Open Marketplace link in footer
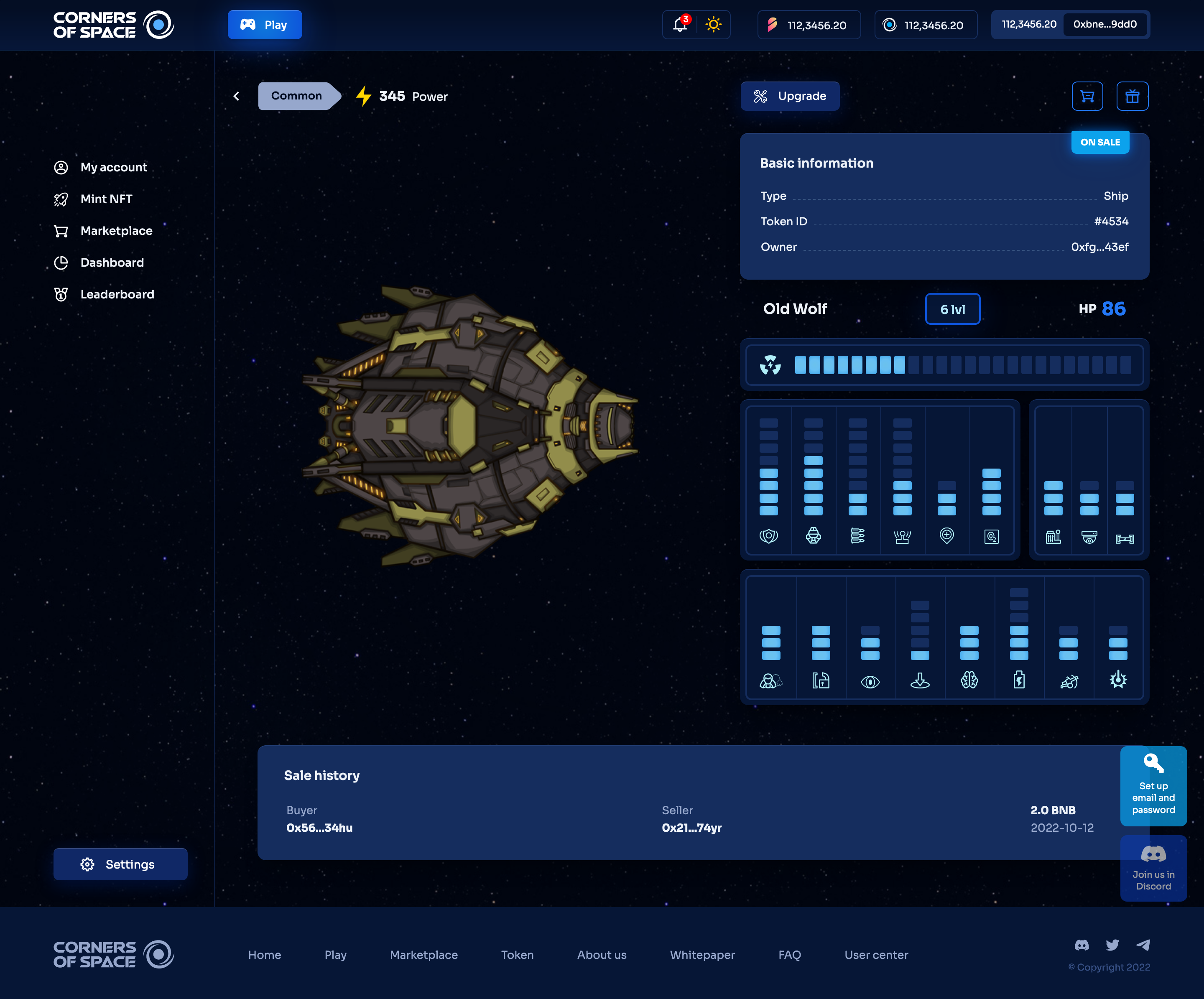Screen dimensions: 1204x999 pyautogui.click(x=423, y=955)
